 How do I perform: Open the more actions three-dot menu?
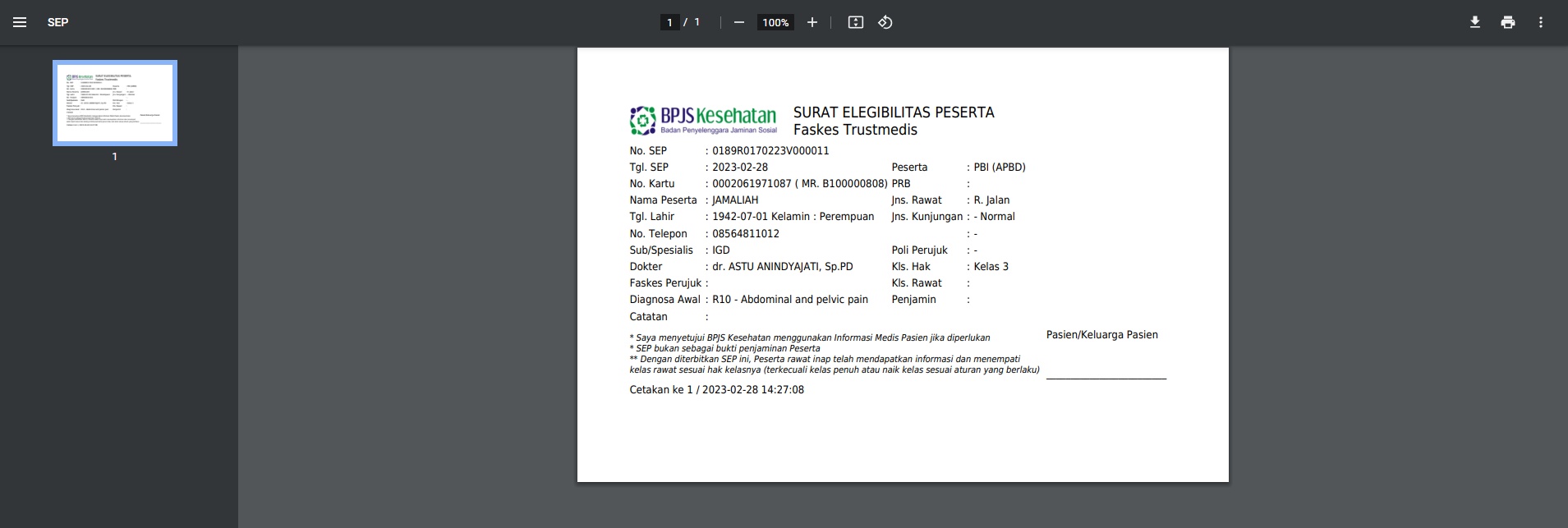coord(1541,22)
